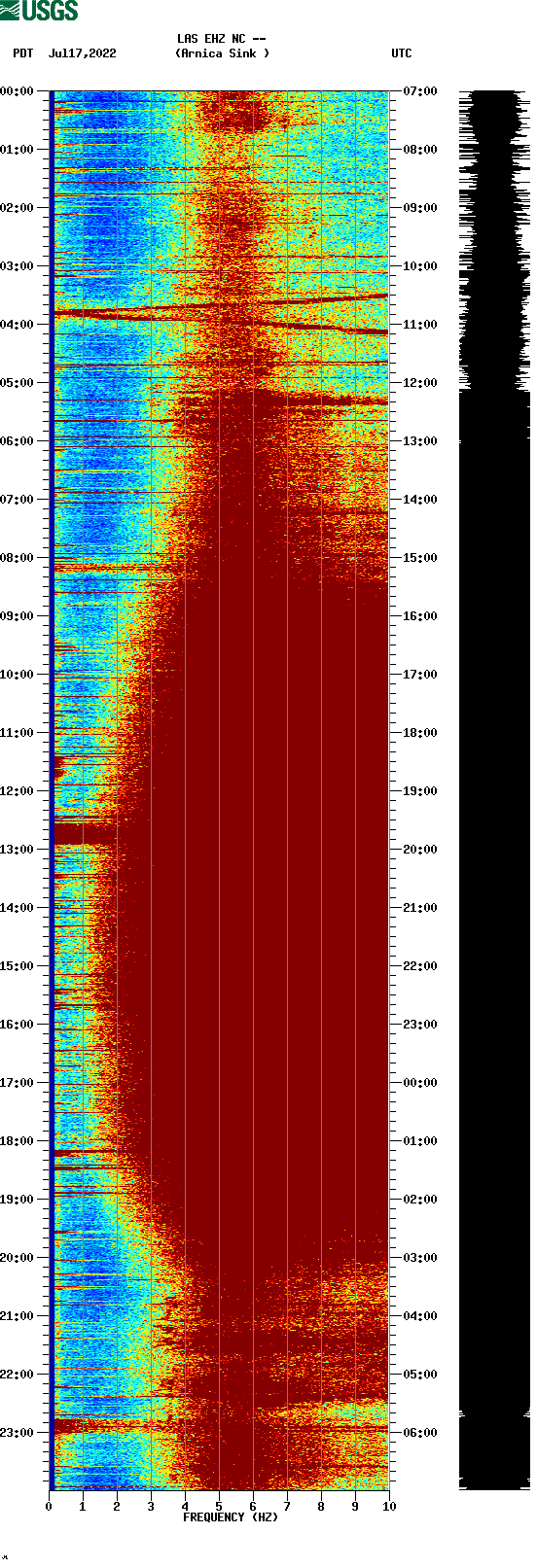537x1568 pixels.
Task: Click the '01:00' PDT time label
Action: [x=18, y=150]
